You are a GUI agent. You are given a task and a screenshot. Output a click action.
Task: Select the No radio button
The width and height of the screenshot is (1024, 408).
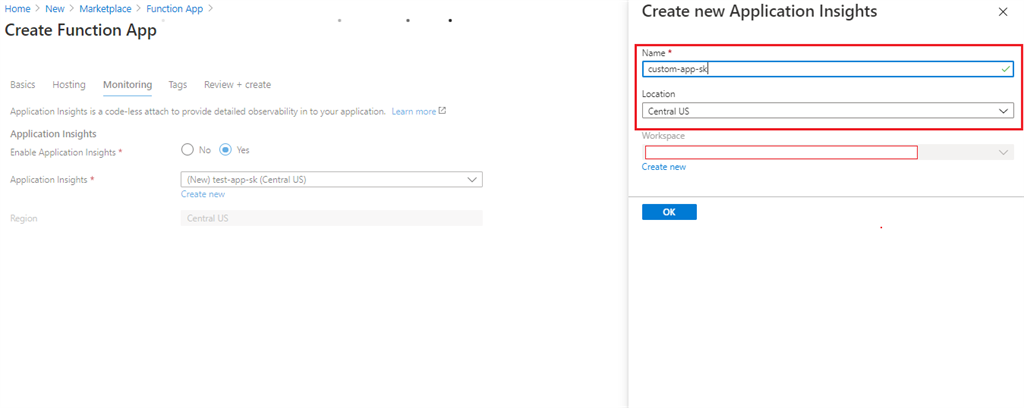click(187, 149)
